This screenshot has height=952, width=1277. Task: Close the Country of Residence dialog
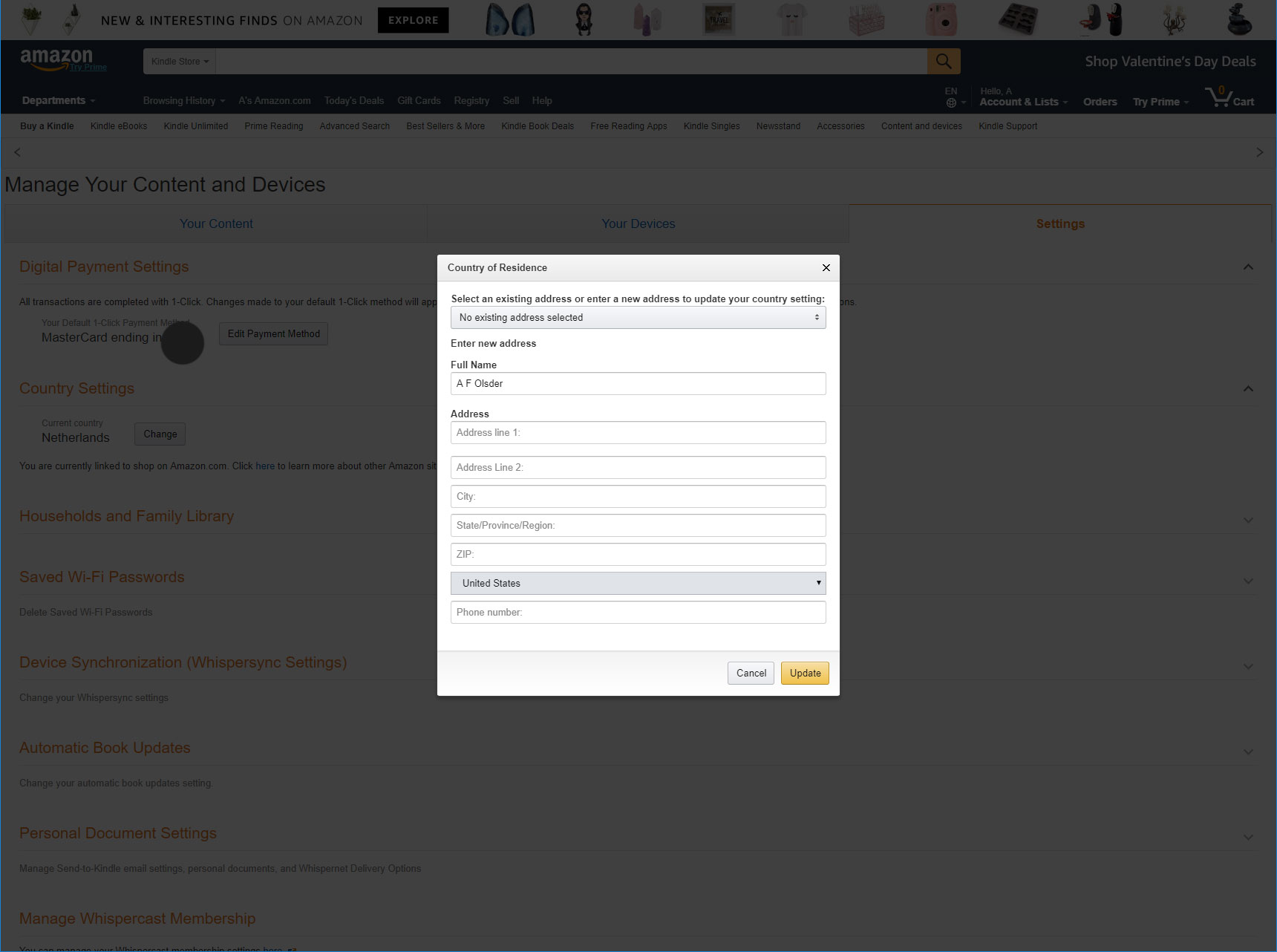coord(826,267)
